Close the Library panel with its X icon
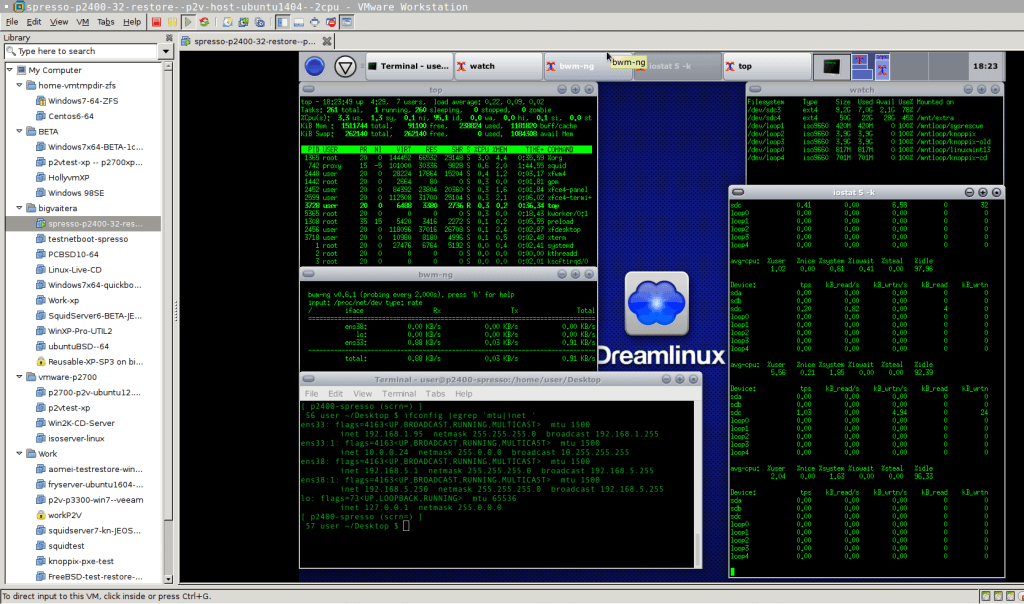This screenshot has width=1024, height=604. coord(169,38)
